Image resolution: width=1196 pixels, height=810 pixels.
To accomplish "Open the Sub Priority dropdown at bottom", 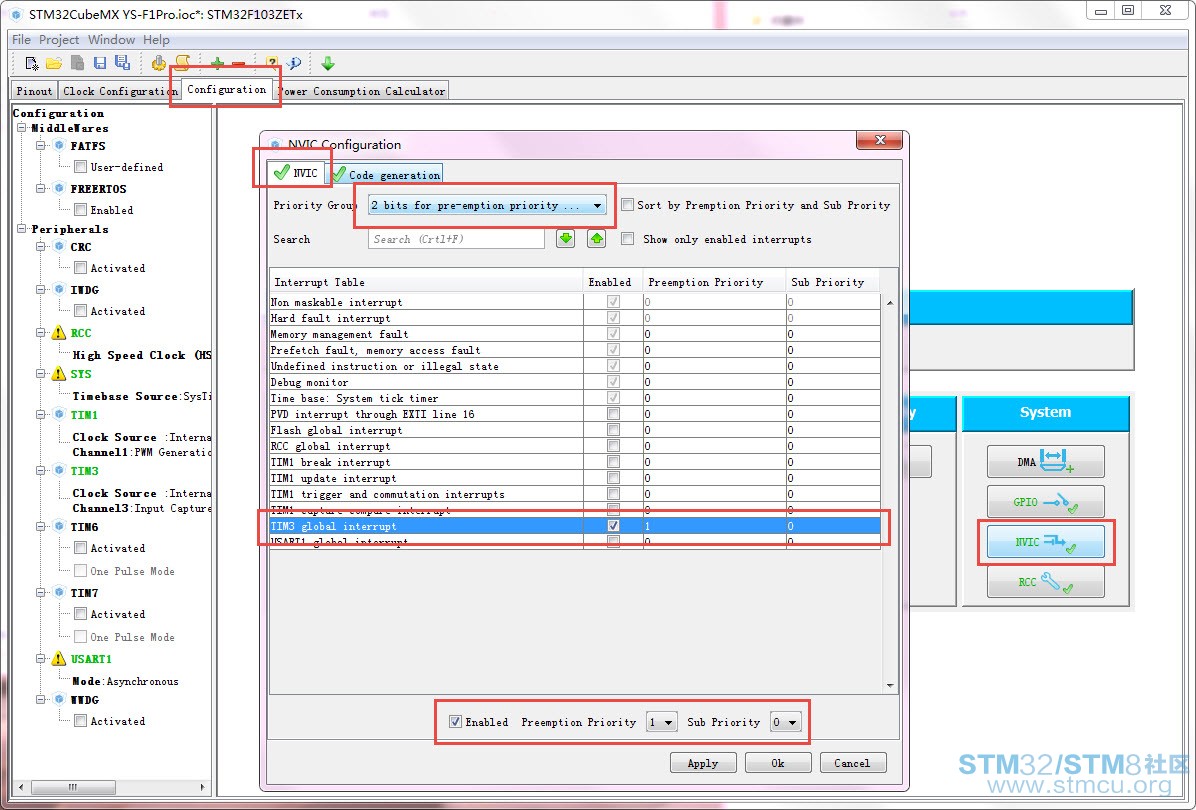I will click(786, 722).
